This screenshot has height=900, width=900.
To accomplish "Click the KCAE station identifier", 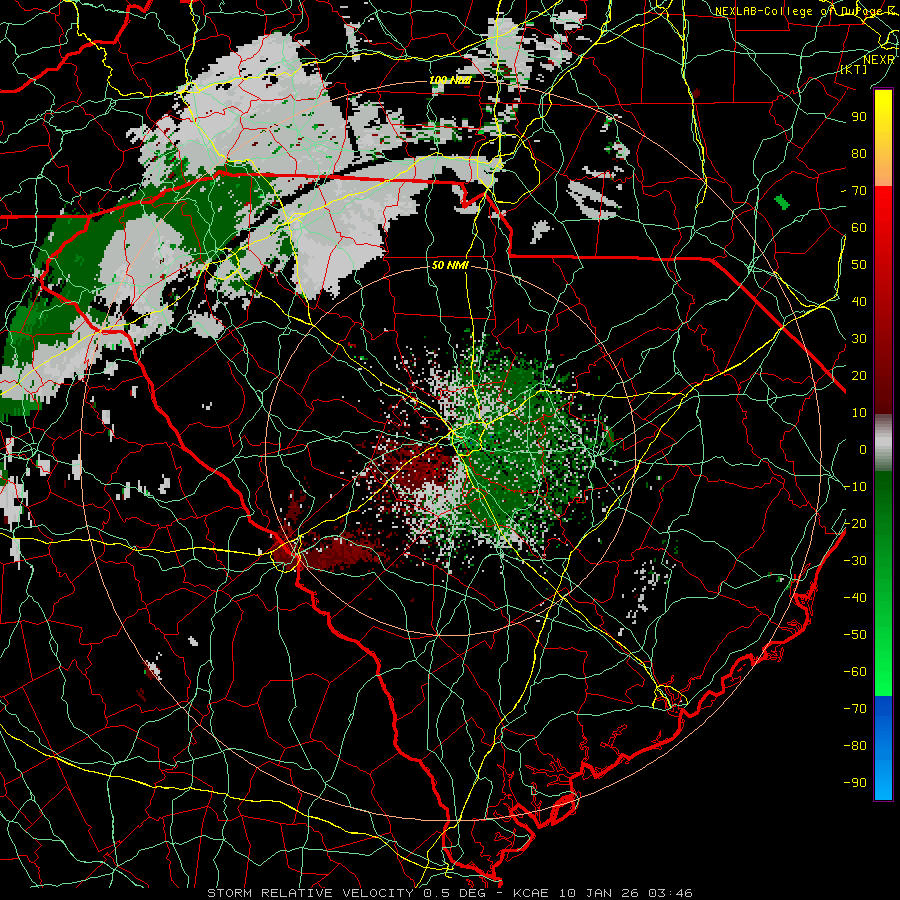I will coord(531,893).
